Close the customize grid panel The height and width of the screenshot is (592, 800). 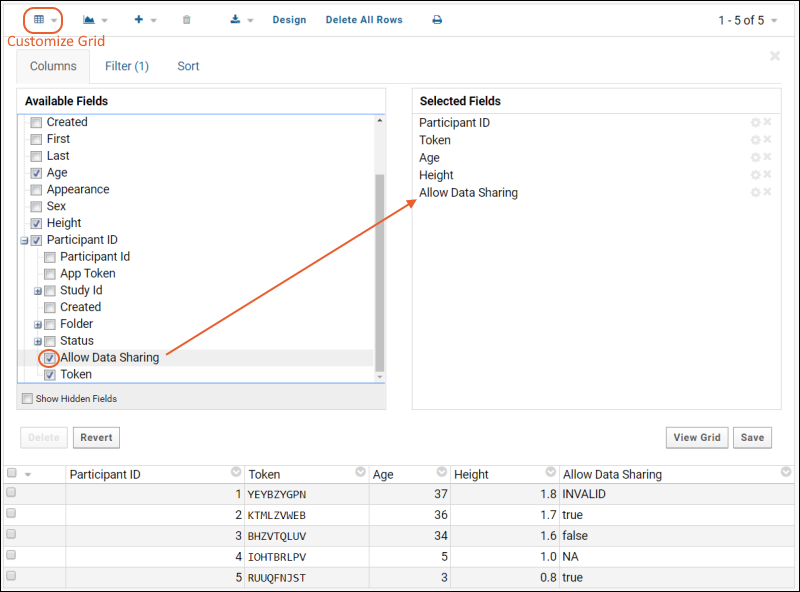pyautogui.click(x=774, y=56)
